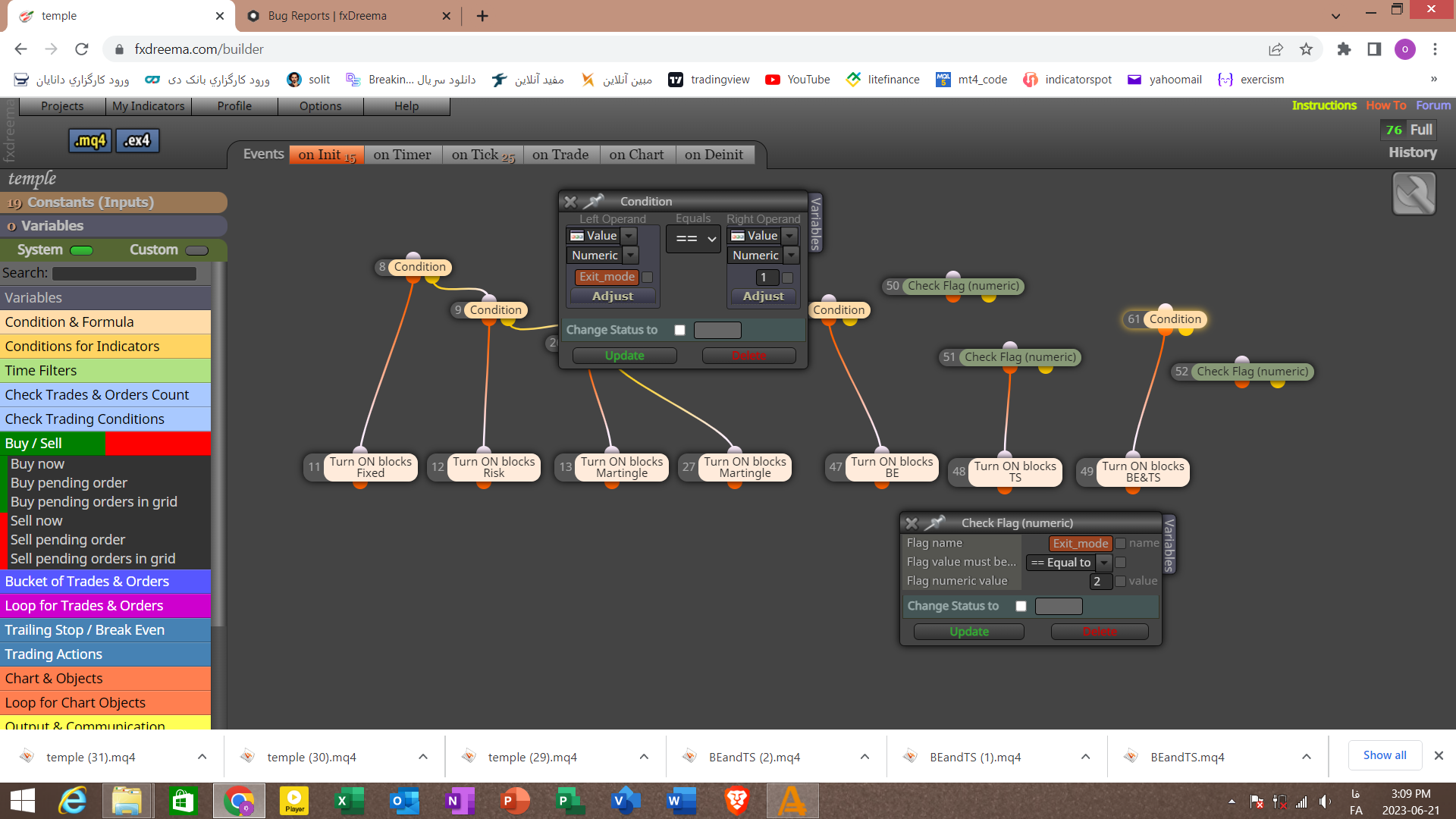Viewport: 1456px width, 819px height.
Task: Open Word from the taskbar
Action: 681,801
